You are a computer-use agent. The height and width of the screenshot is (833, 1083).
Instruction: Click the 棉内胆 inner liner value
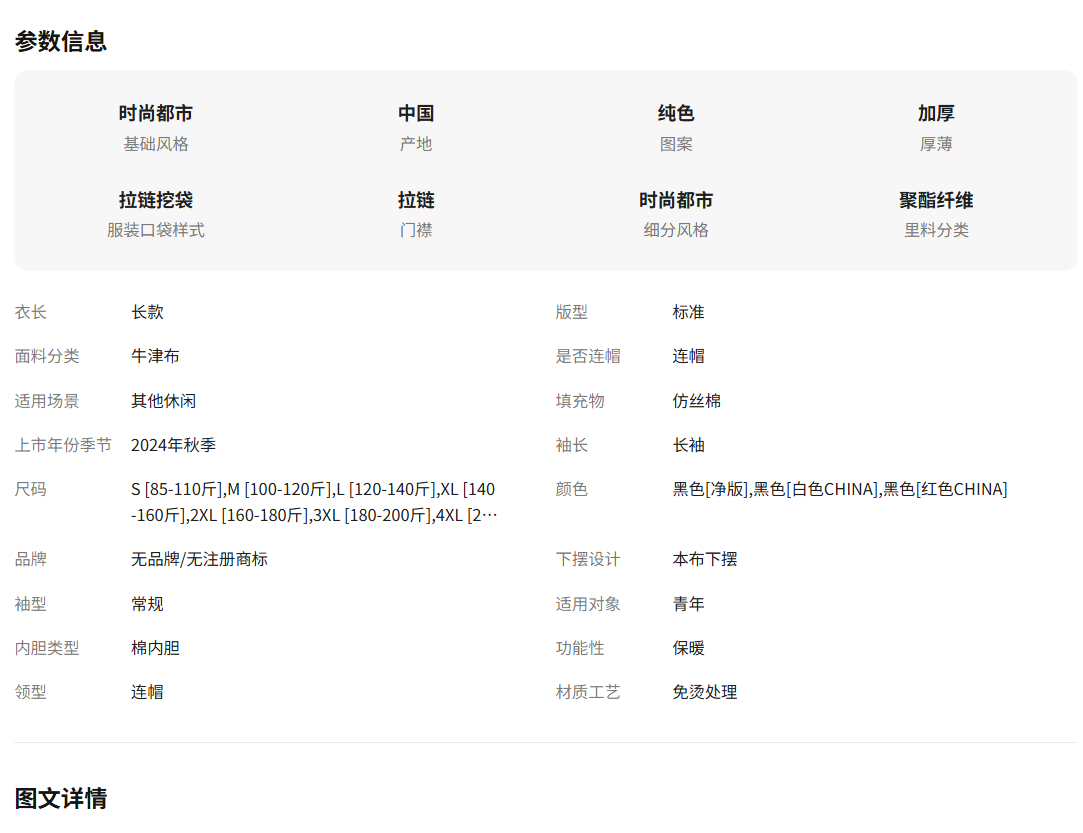155,648
